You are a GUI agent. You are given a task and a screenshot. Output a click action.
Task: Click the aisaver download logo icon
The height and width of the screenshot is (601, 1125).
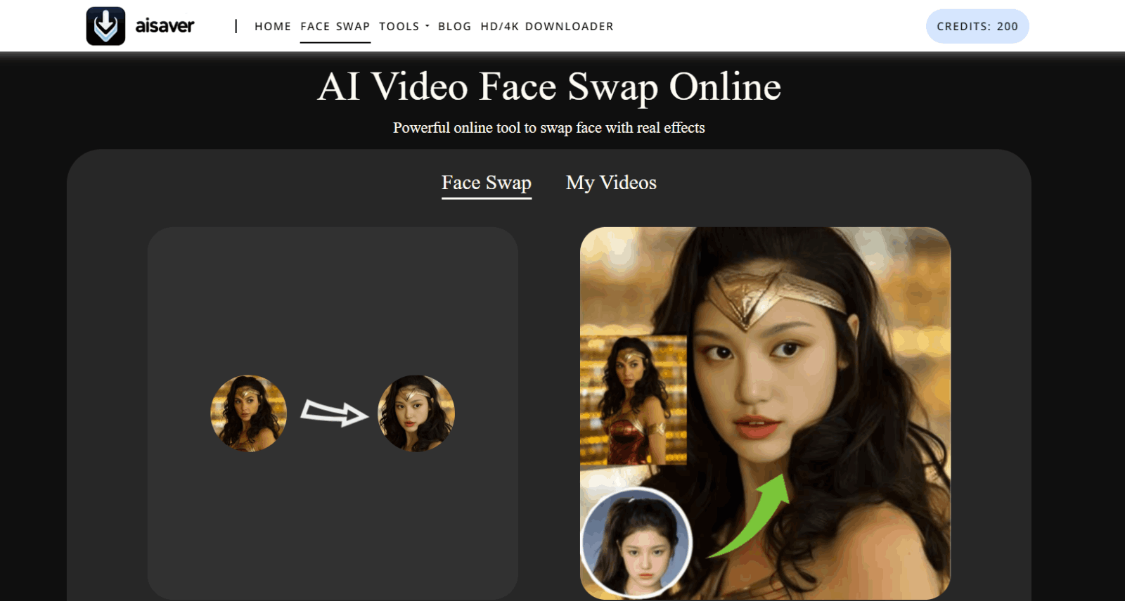coord(103,25)
